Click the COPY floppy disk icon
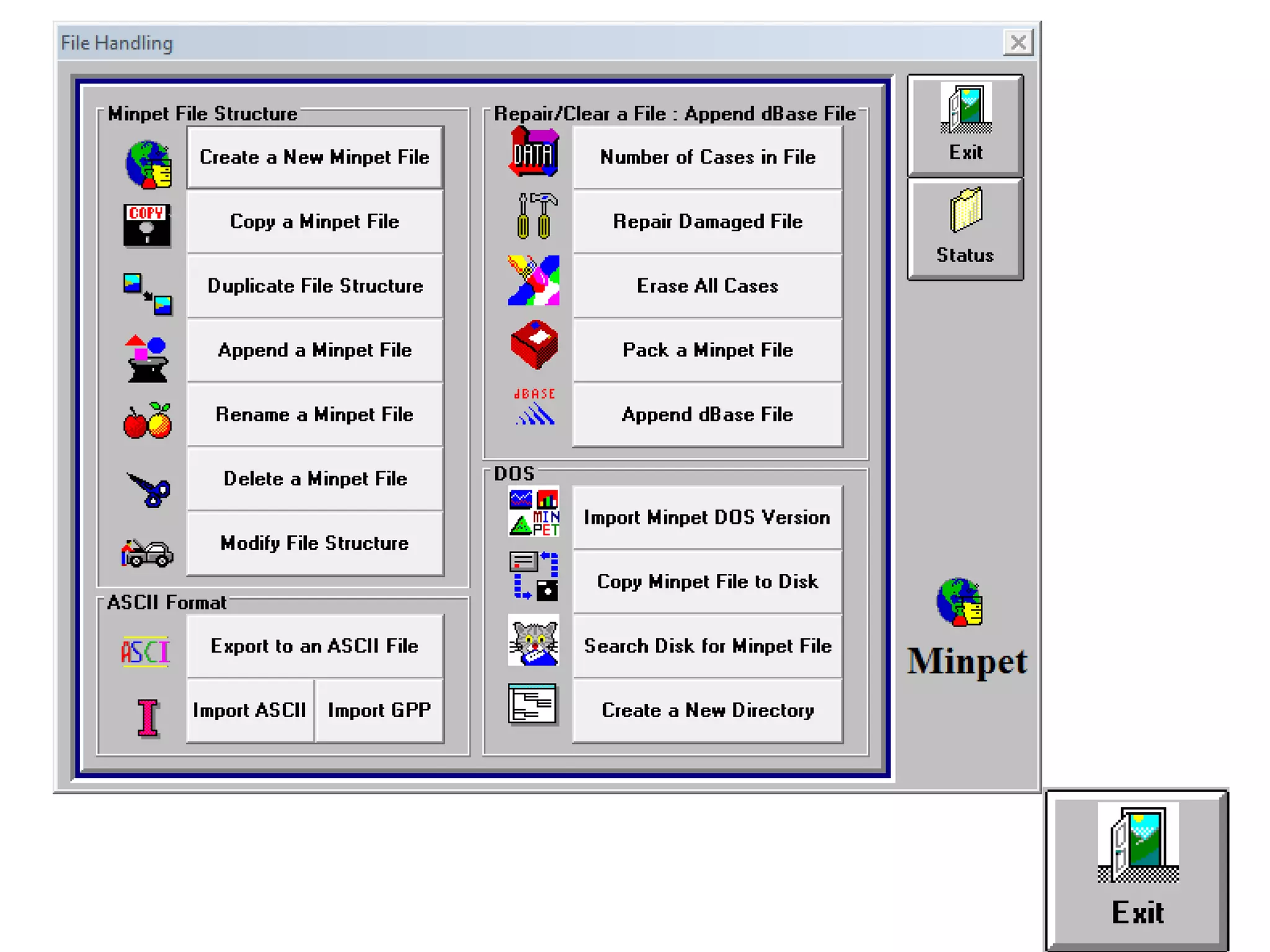 pyautogui.click(x=147, y=225)
